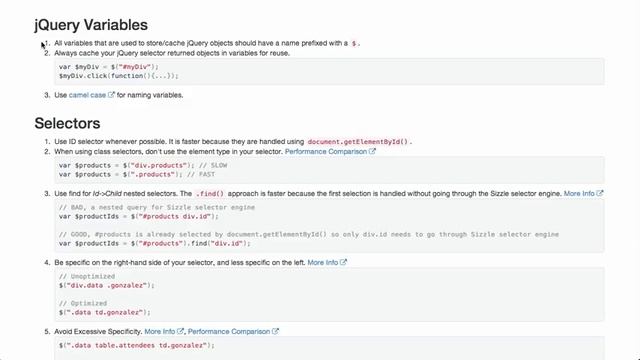Image resolution: width=640 pixels, height=360 pixels.
Task: Click external-link icon after first Performance Comparison
Action: (372, 151)
